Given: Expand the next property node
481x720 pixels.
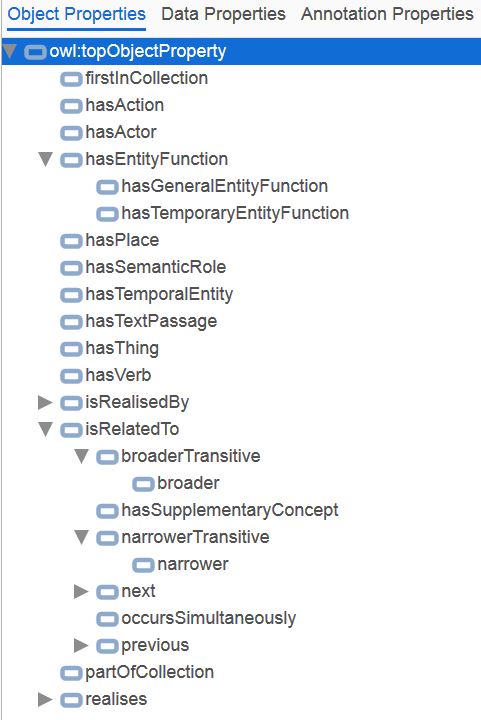Looking at the screenshot, I should (81, 591).
